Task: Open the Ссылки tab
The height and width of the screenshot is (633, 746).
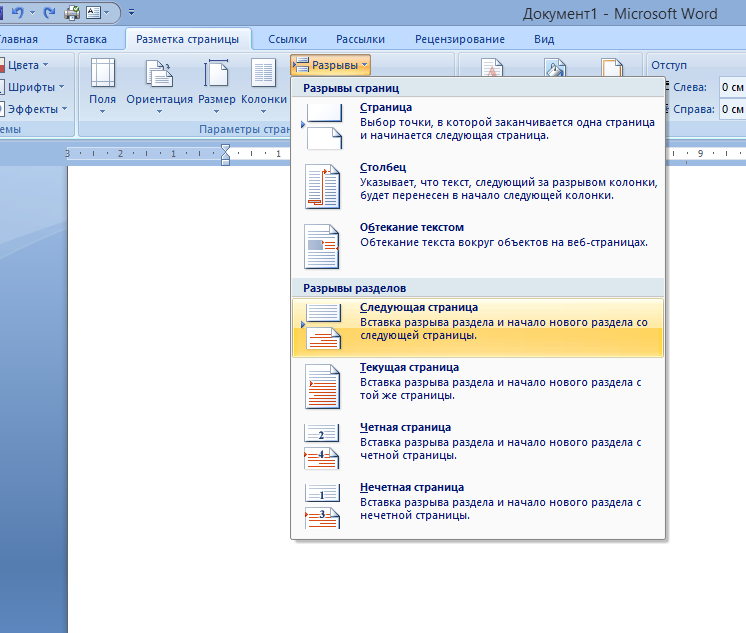Action: tap(287, 39)
